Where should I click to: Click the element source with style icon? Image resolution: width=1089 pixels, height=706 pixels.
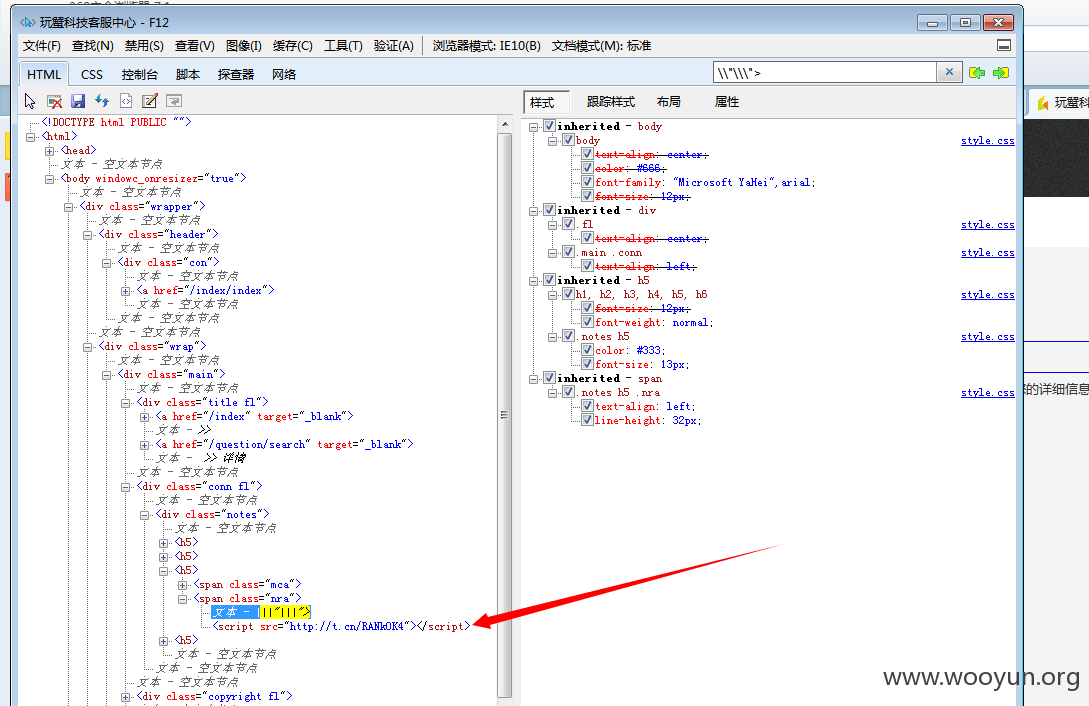126,101
